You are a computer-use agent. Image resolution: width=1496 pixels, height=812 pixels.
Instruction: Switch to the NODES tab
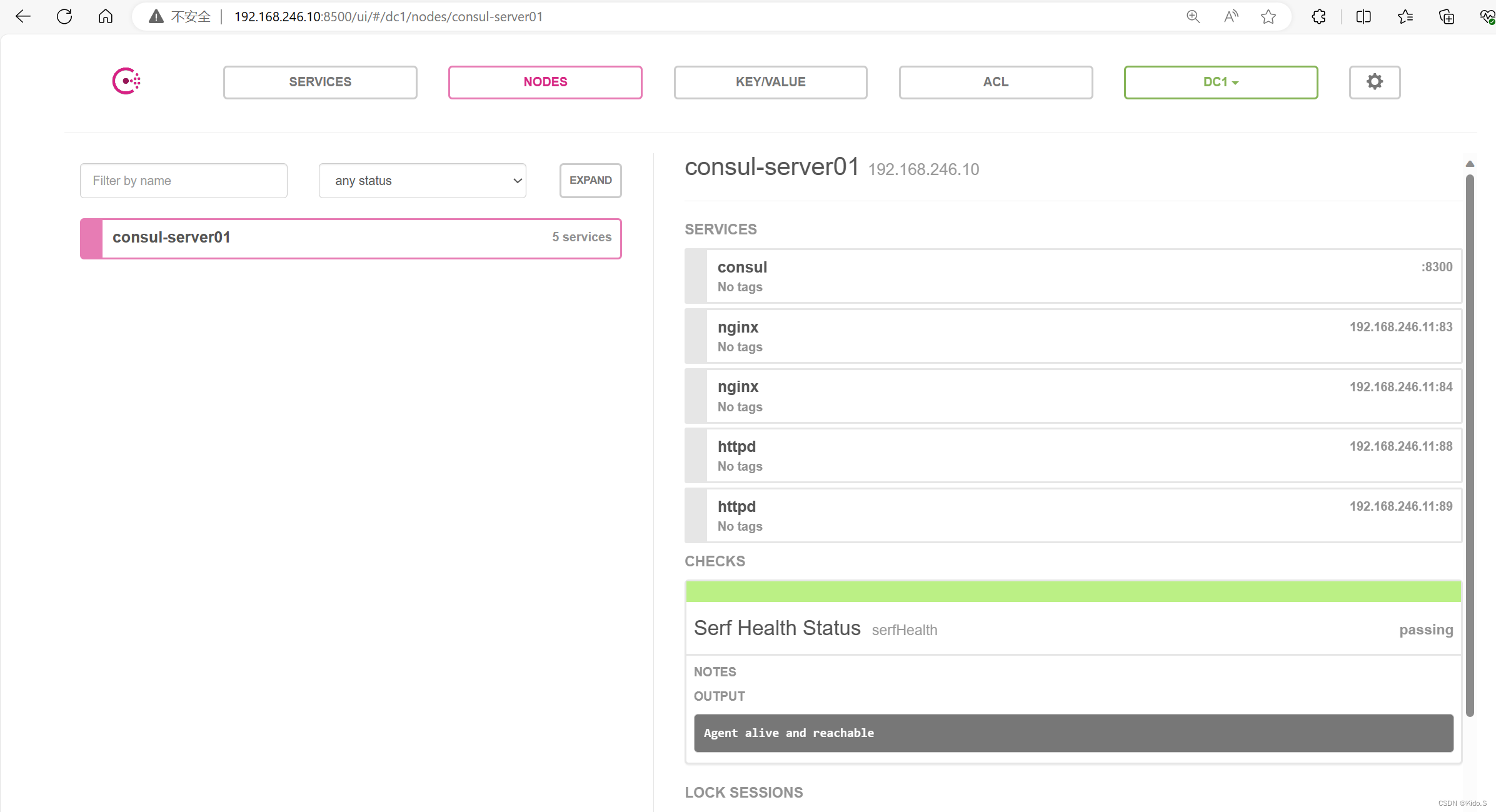tap(545, 82)
